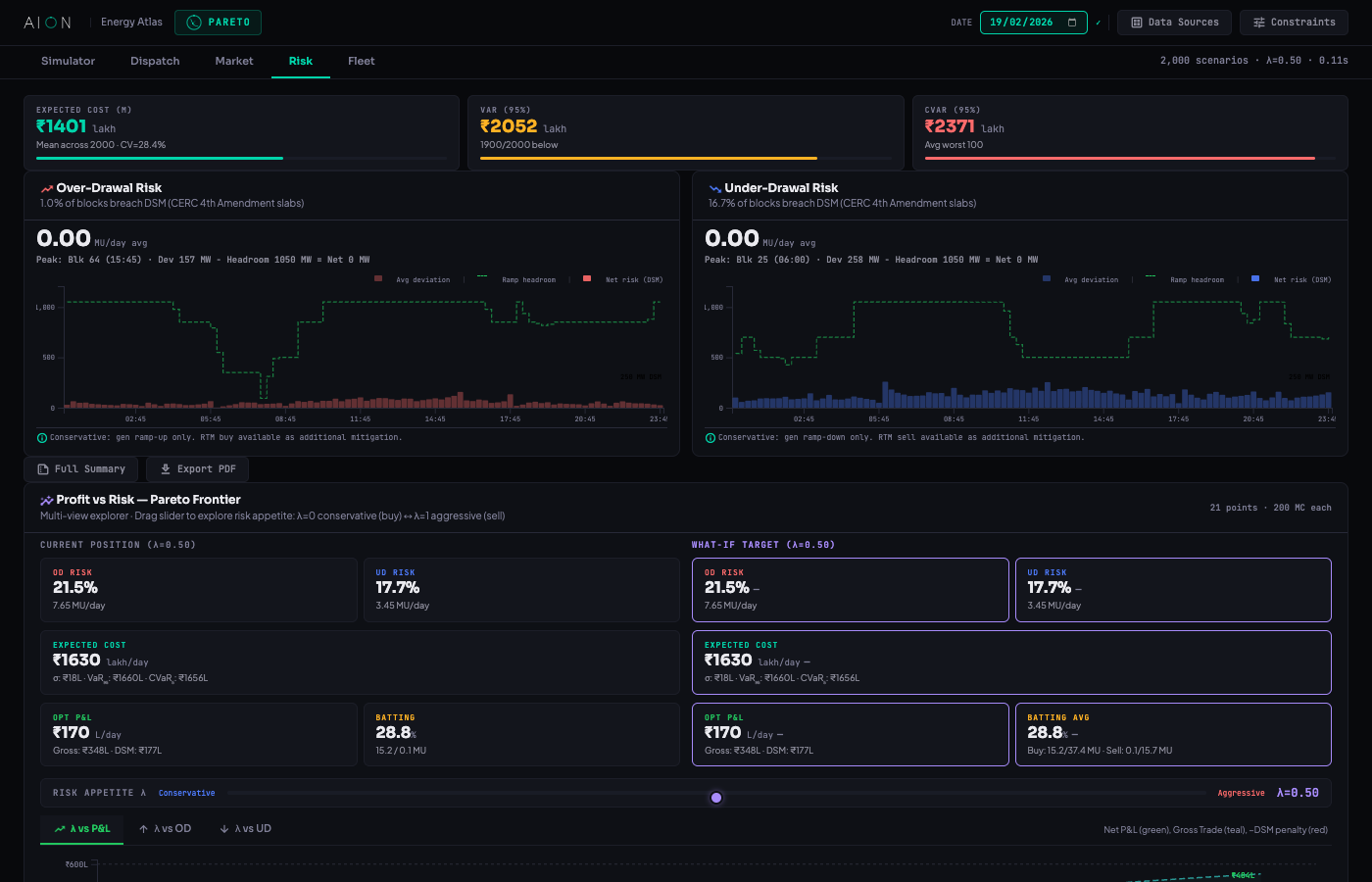Click the PARETO stopwatch icon
Viewport: 1372px width, 882px height.
(x=193, y=22)
